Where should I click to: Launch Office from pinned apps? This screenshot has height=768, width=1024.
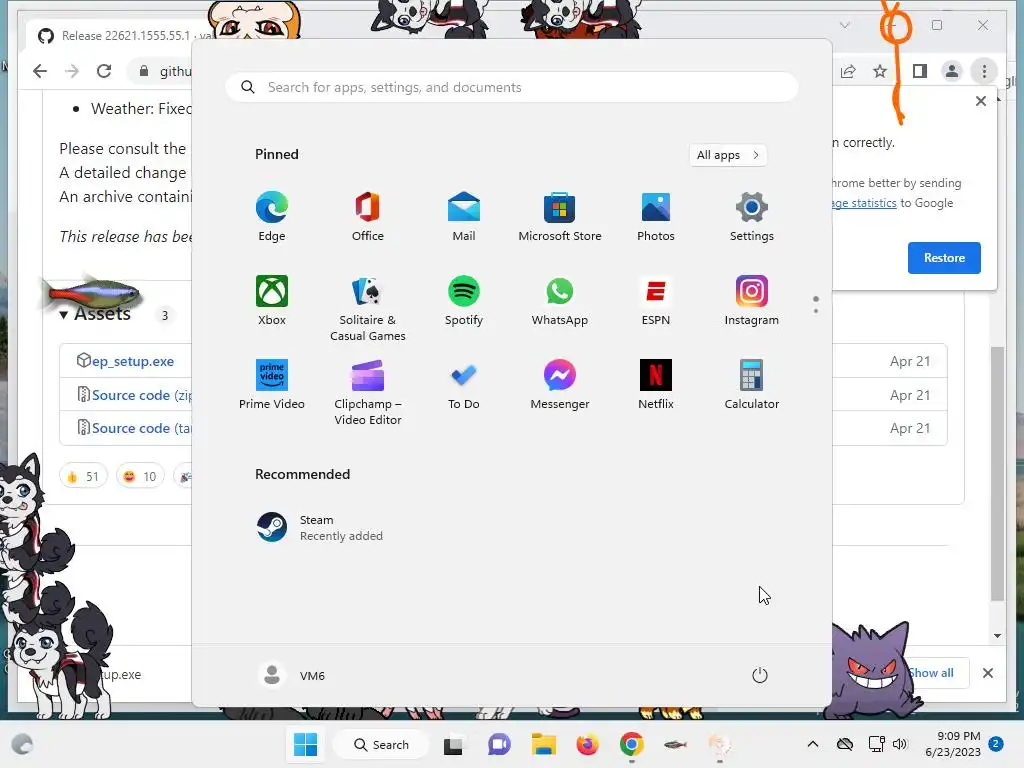pyautogui.click(x=368, y=217)
